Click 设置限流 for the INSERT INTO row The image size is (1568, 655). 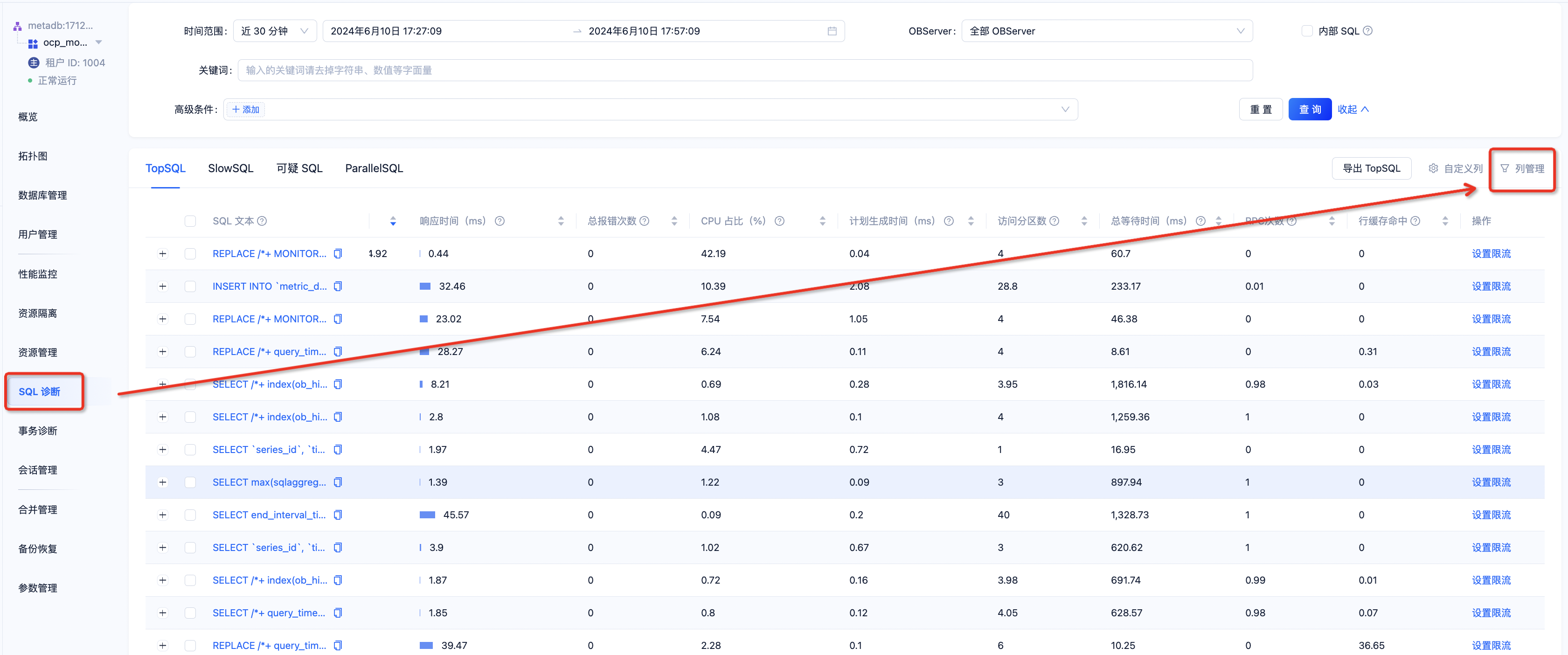click(1491, 286)
